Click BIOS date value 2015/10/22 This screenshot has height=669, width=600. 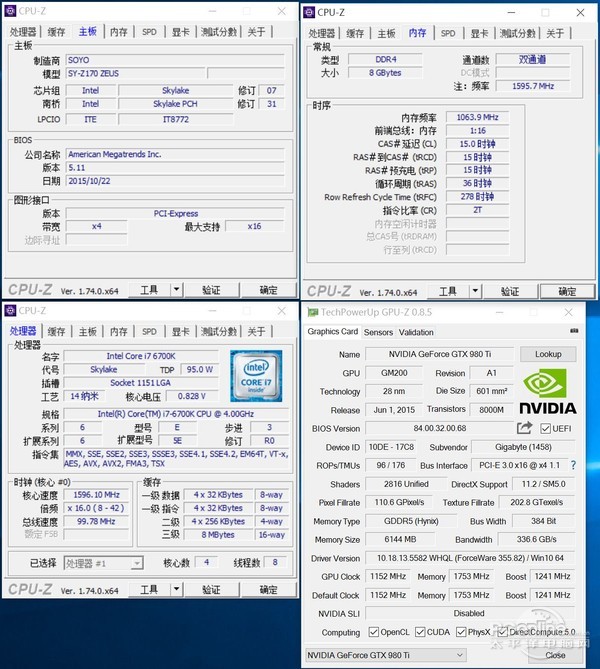(175, 181)
